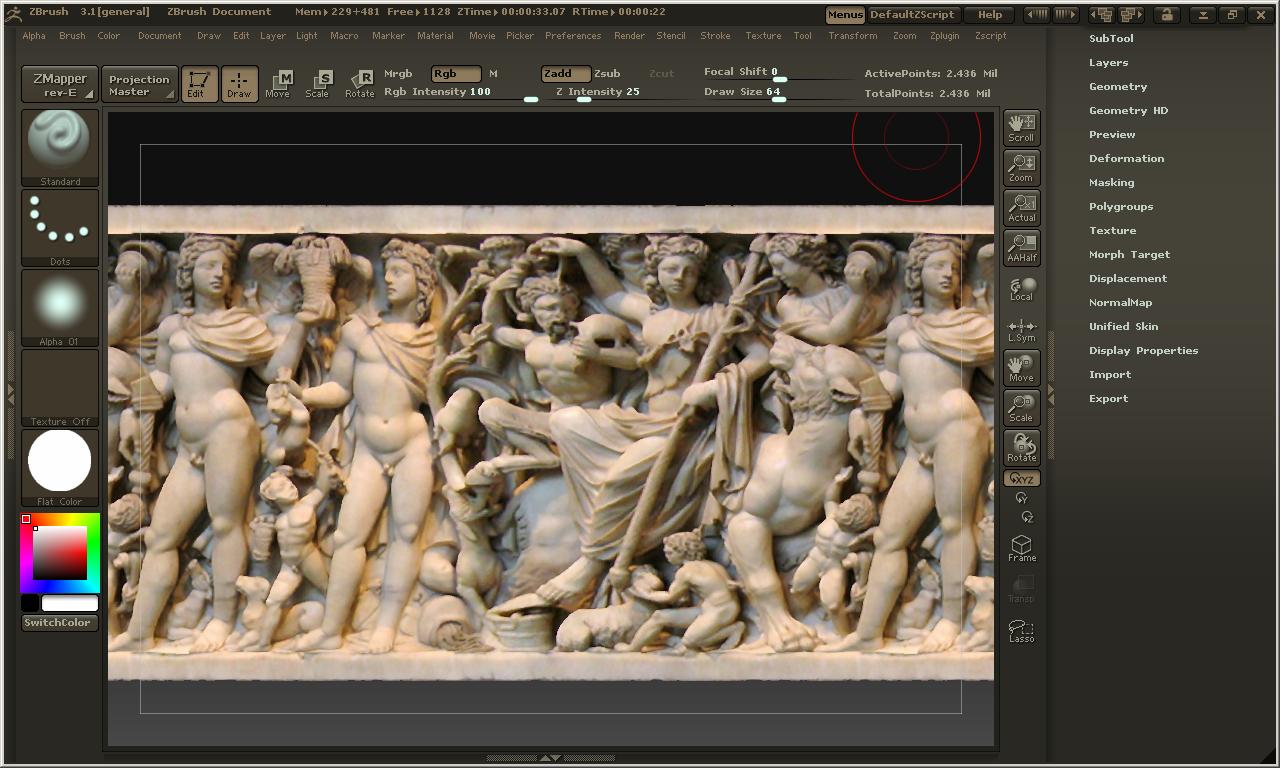1280x768 pixels.
Task: Select the Move tool in top shelf
Action: click(x=278, y=84)
